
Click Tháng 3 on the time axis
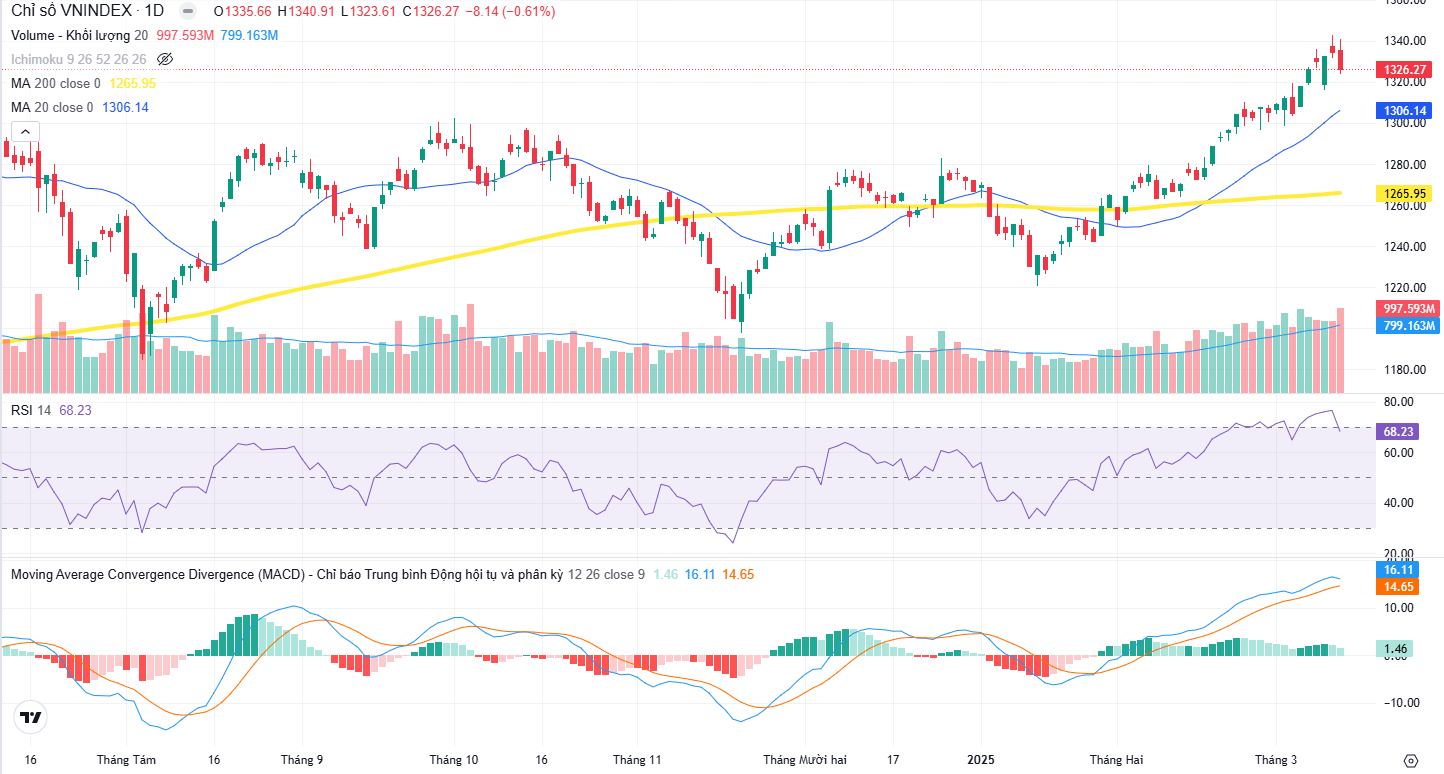pyautogui.click(x=1276, y=760)
